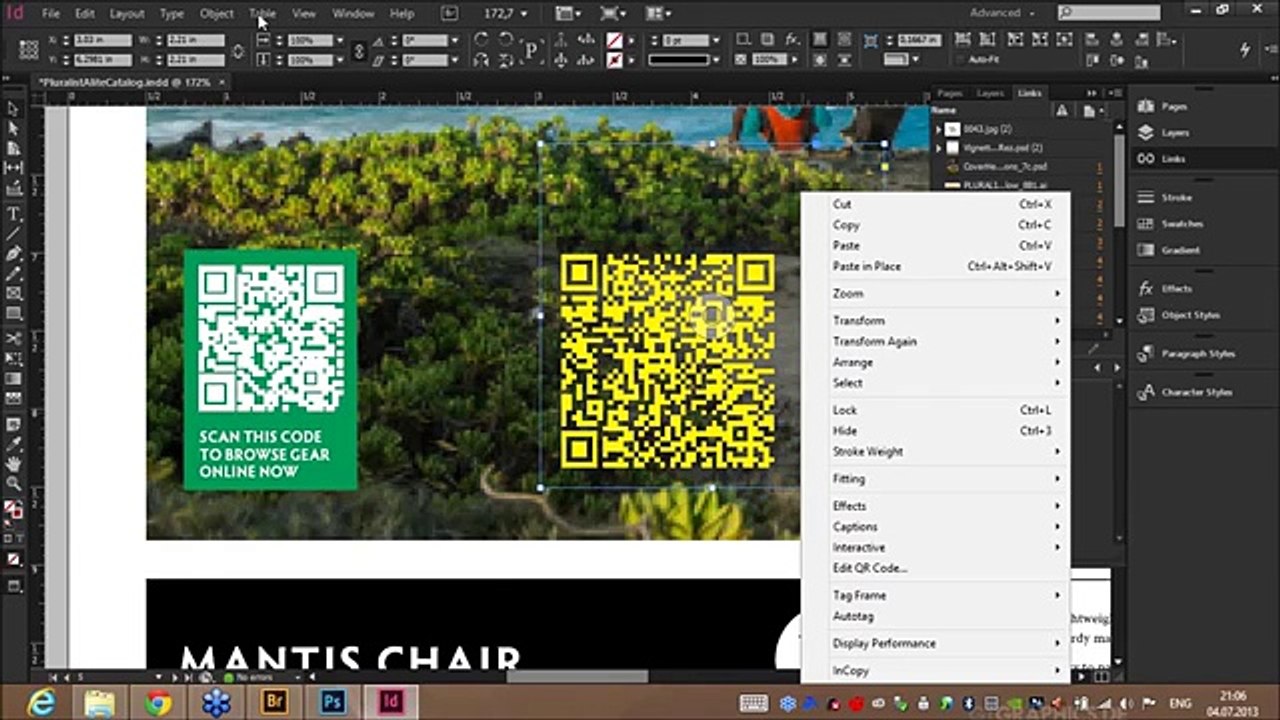This screenshot has width=1280, height=720.
Task: Click the X position input field
Action: coord(103,41)
